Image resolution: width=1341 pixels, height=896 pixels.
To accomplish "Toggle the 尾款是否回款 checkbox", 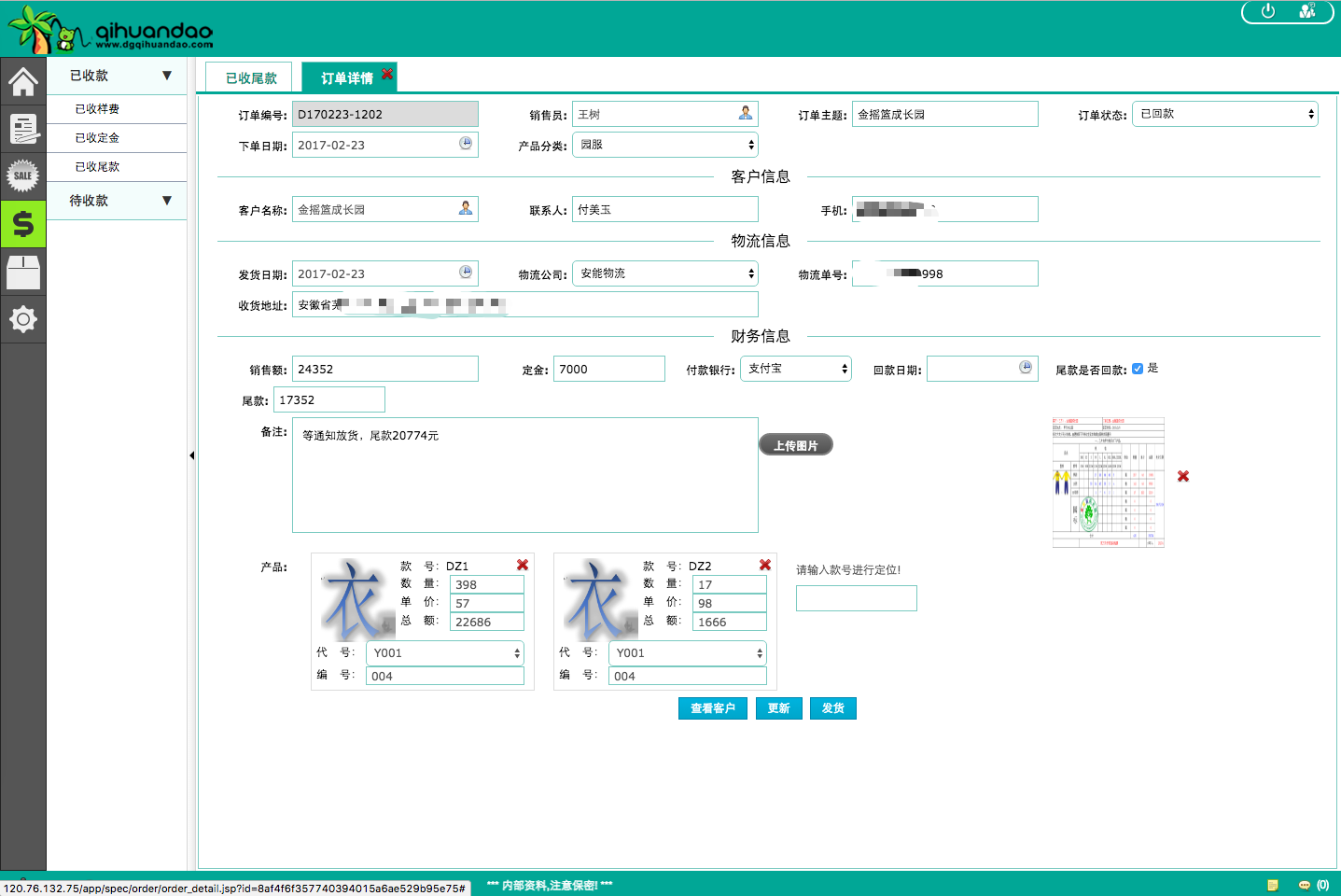I will point(1138,369).
